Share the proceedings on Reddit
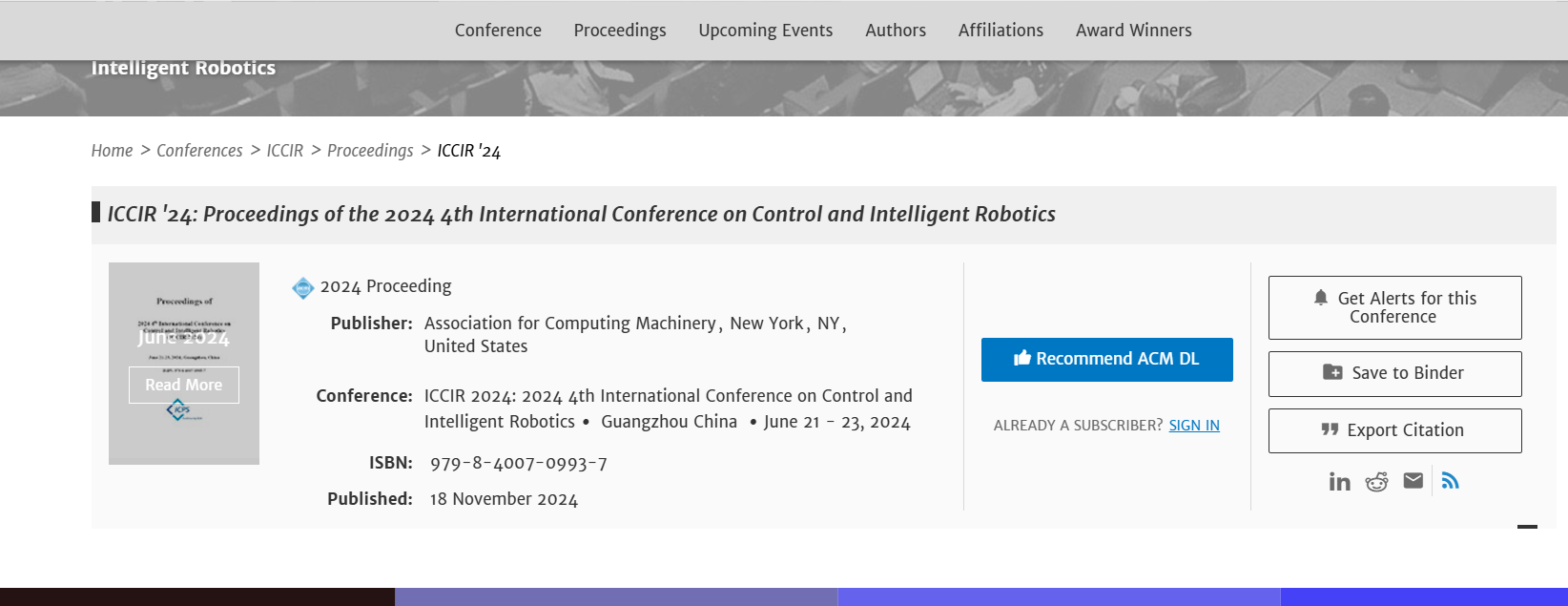 coord(1376,482)
